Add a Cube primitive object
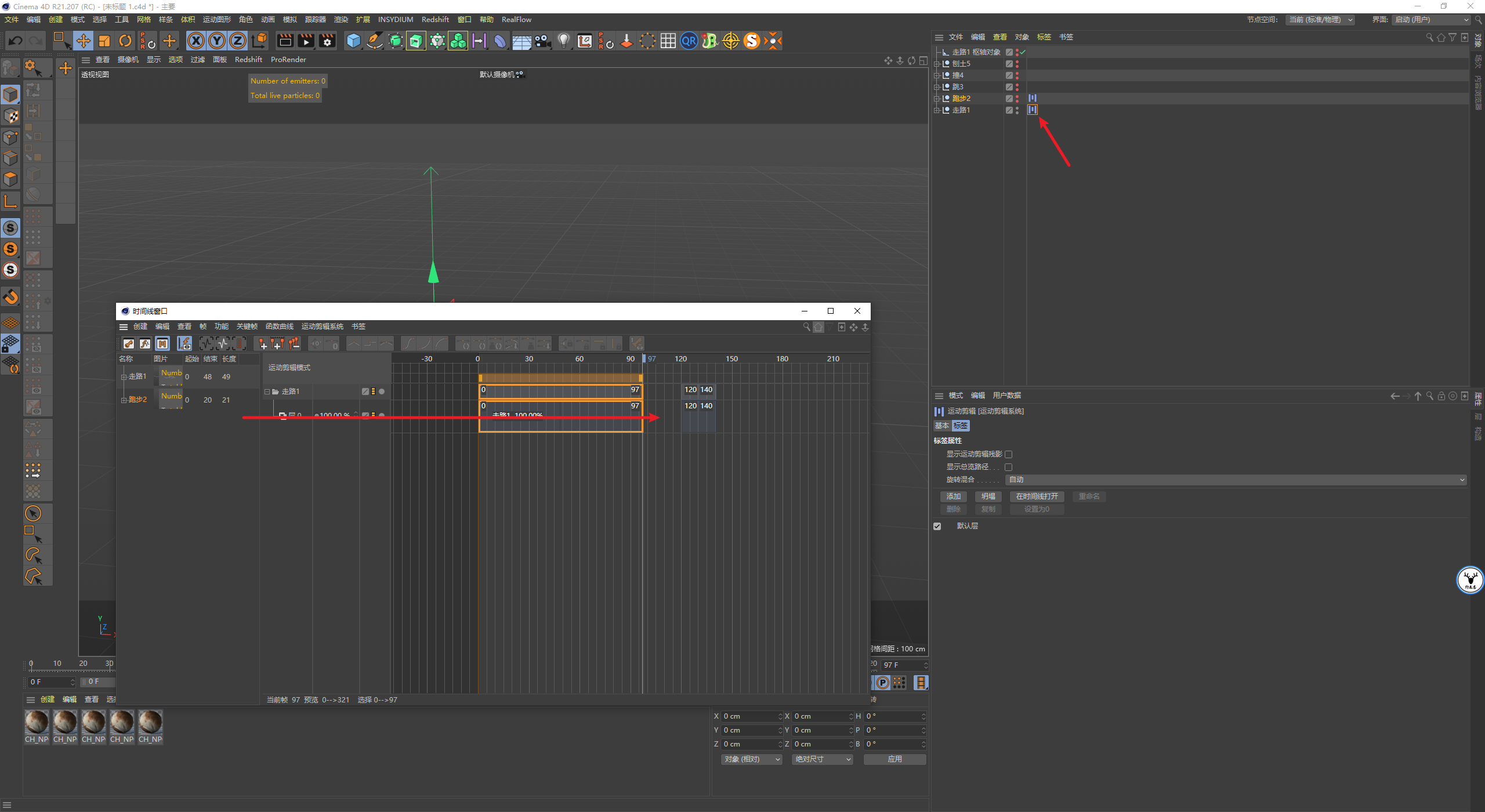This screenshot has width=1485, height=812. (x=353, y=41)
